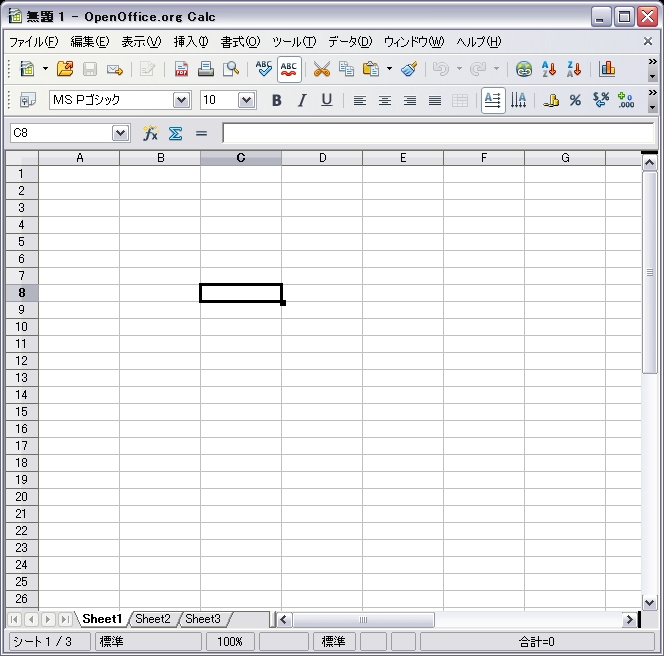
Task: Click the formula input line
Action: [438, 133]
